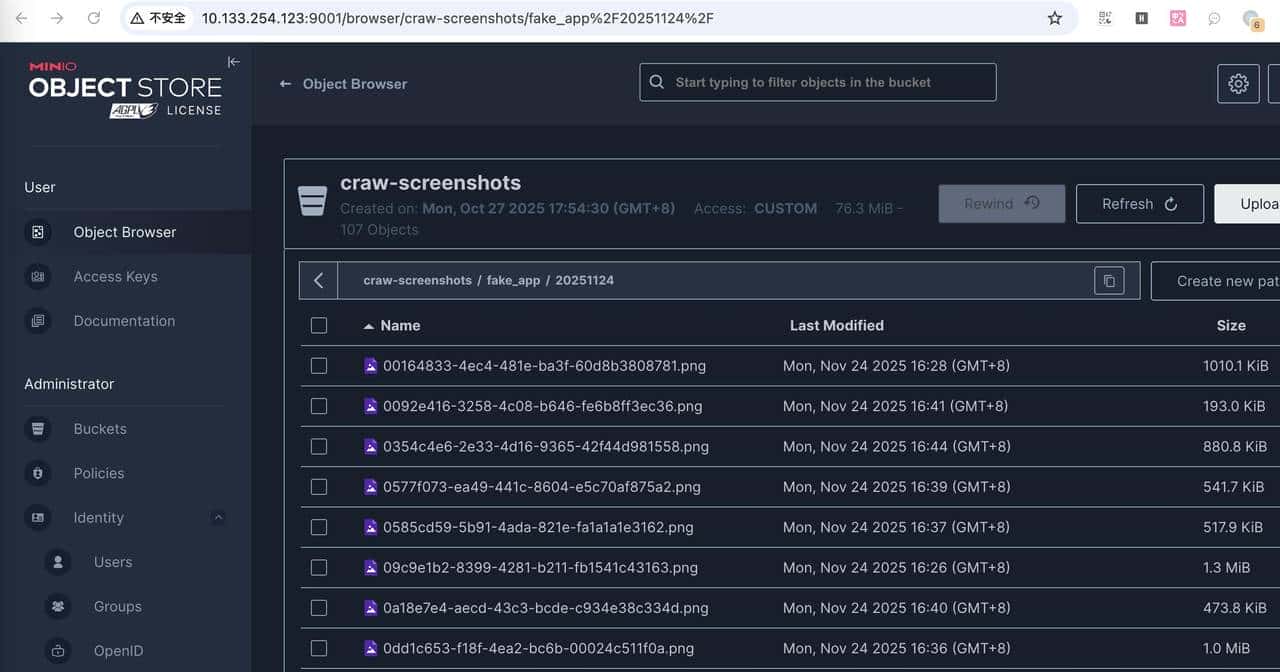The image size is (1280, 672).
Task: Toggle the select-all objects checkbox
Action: tap(319, 325)
